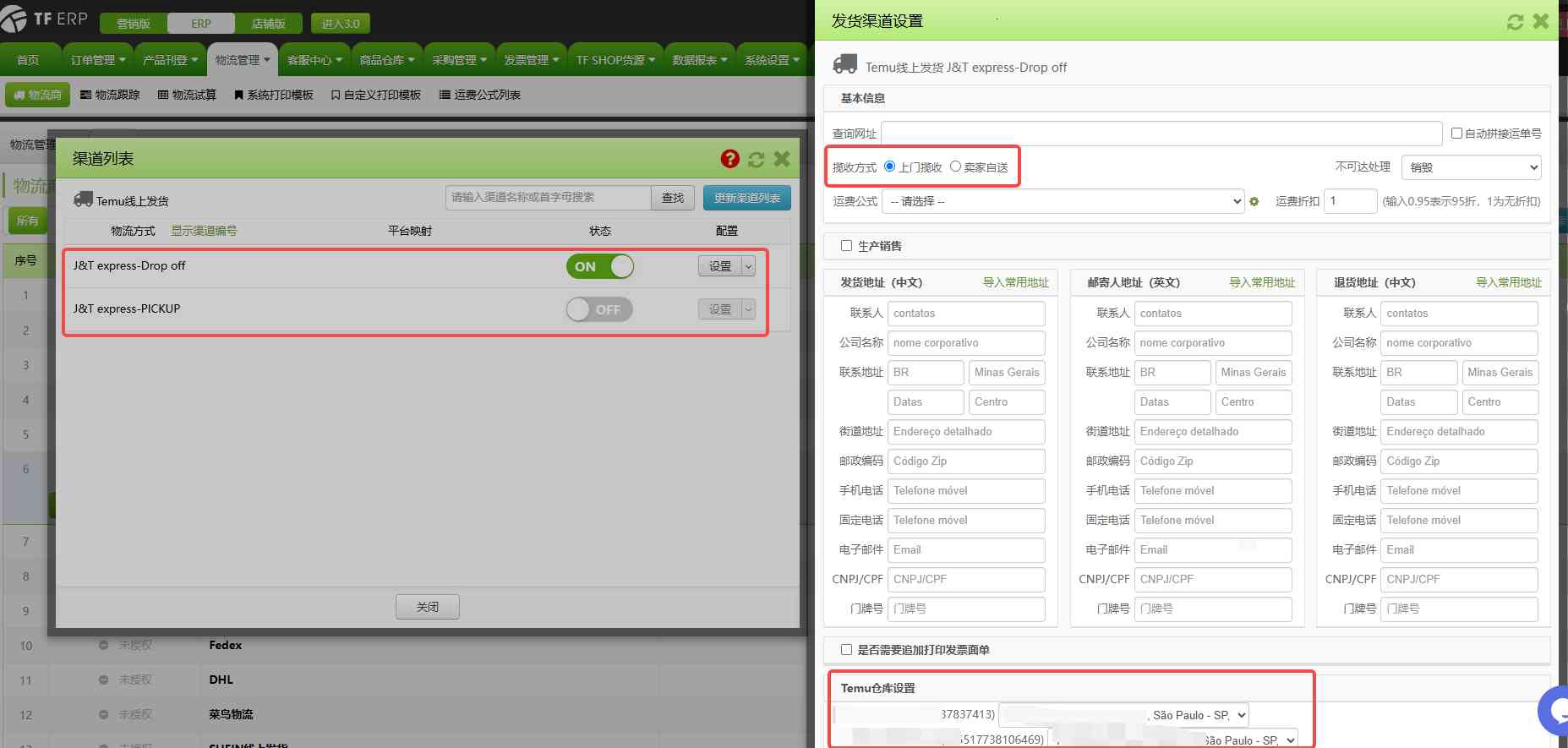Expand arrow next to 设置 for PICKUP

pyautogui.click(x=748, y=309)
